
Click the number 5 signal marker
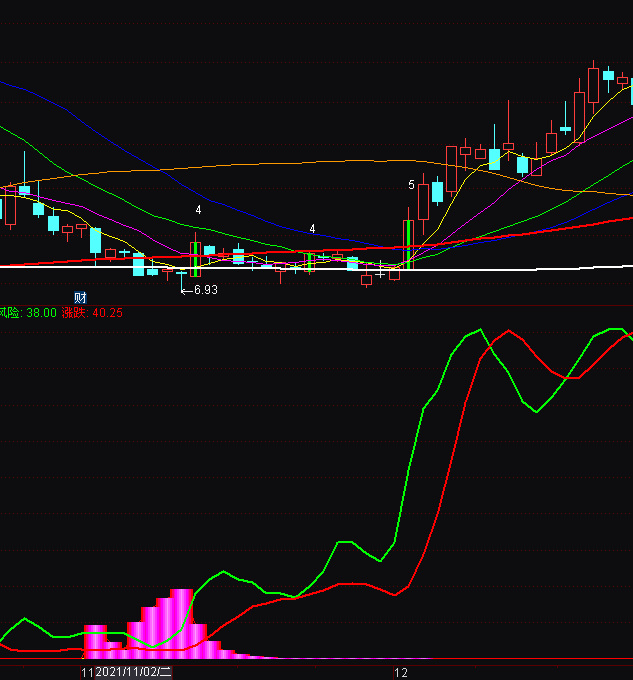tap(411, 185)
